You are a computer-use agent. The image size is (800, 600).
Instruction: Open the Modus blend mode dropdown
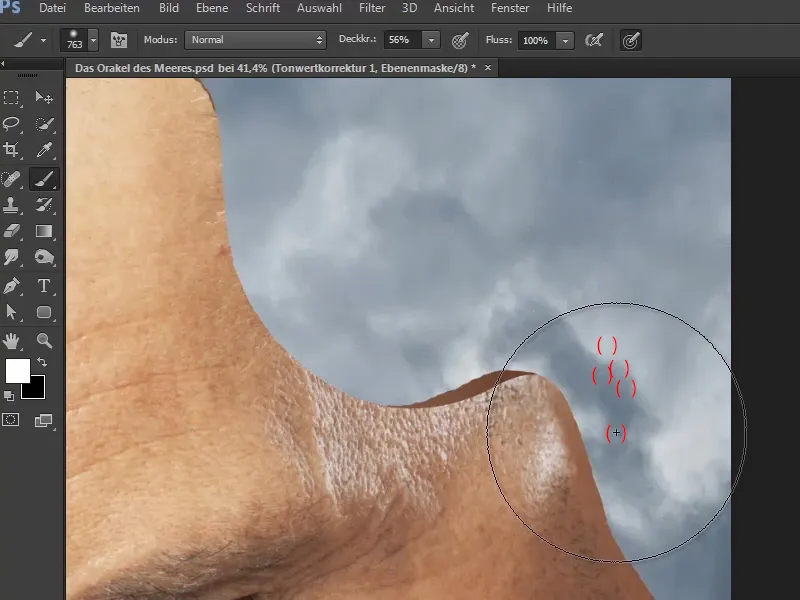click(256, 40)
